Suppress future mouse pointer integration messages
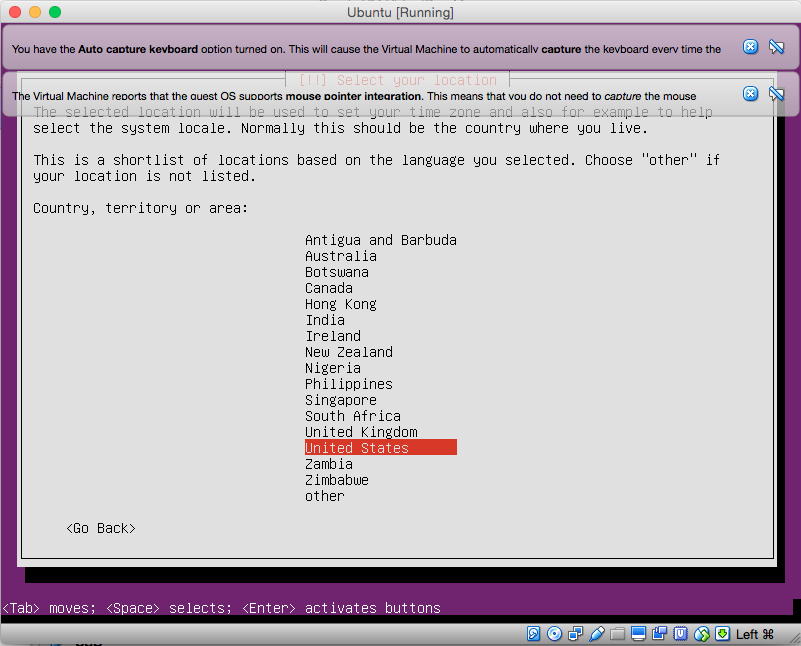Image resolution: width=801 pixels, height=646 pixels. click(776, 94)
